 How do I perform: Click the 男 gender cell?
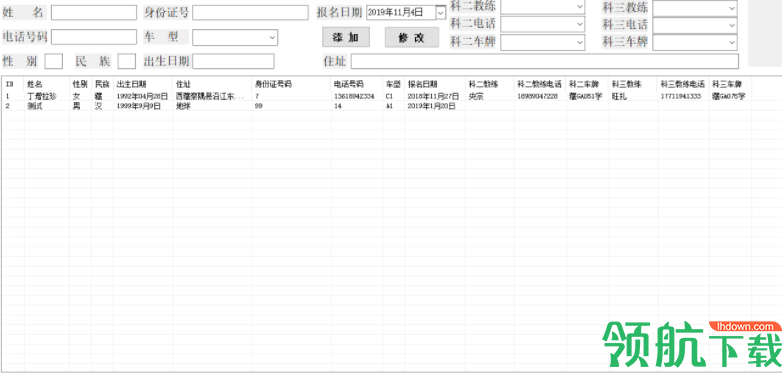coord(76,106)
